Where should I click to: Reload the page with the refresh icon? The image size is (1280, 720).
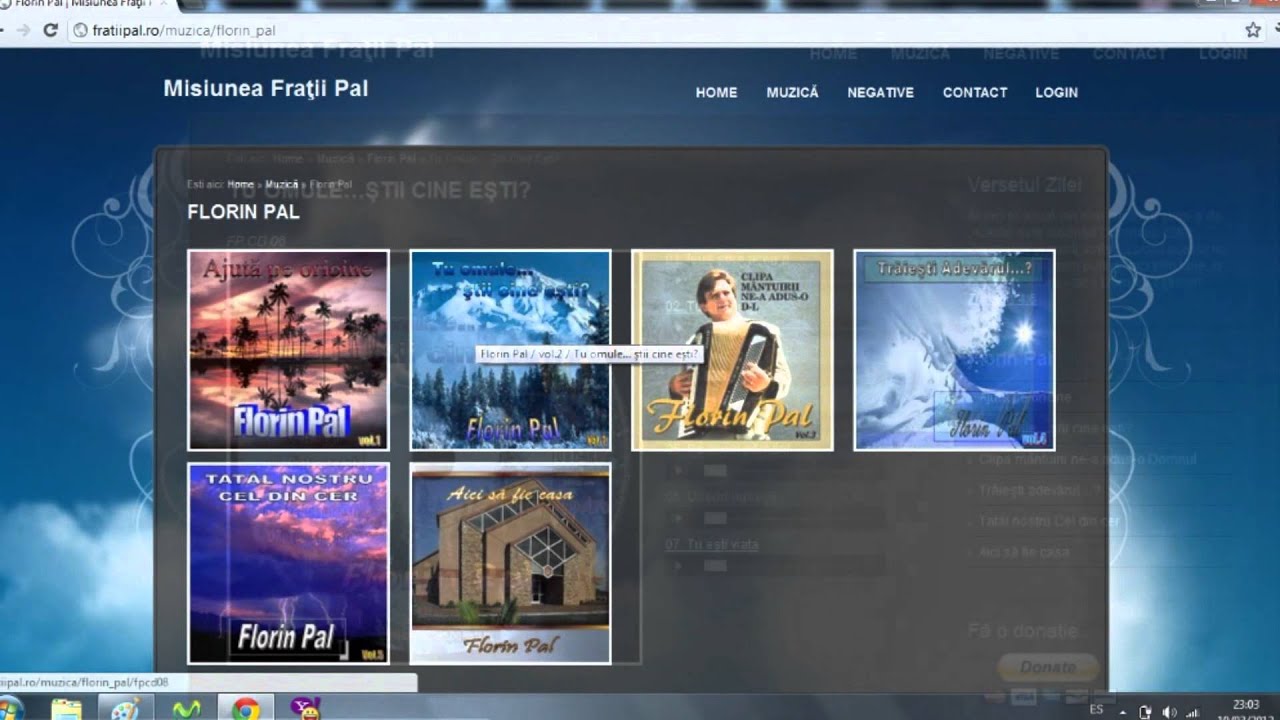(50, 31)
